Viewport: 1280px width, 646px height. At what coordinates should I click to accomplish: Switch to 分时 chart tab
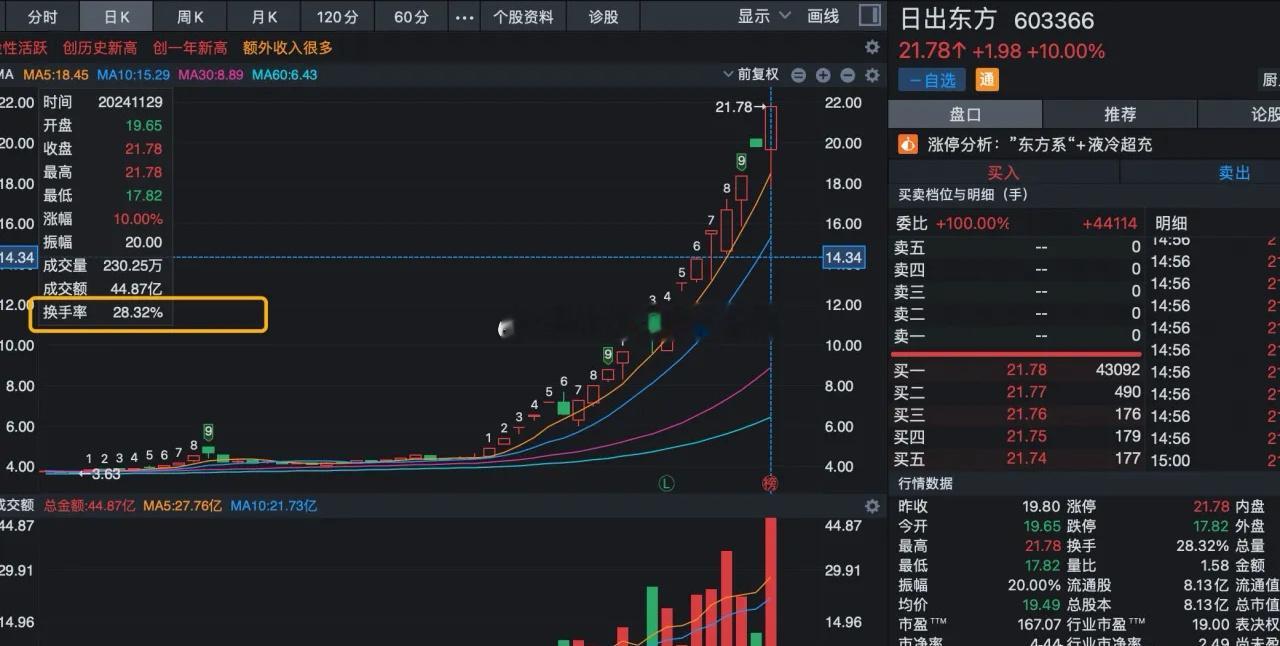42,17
